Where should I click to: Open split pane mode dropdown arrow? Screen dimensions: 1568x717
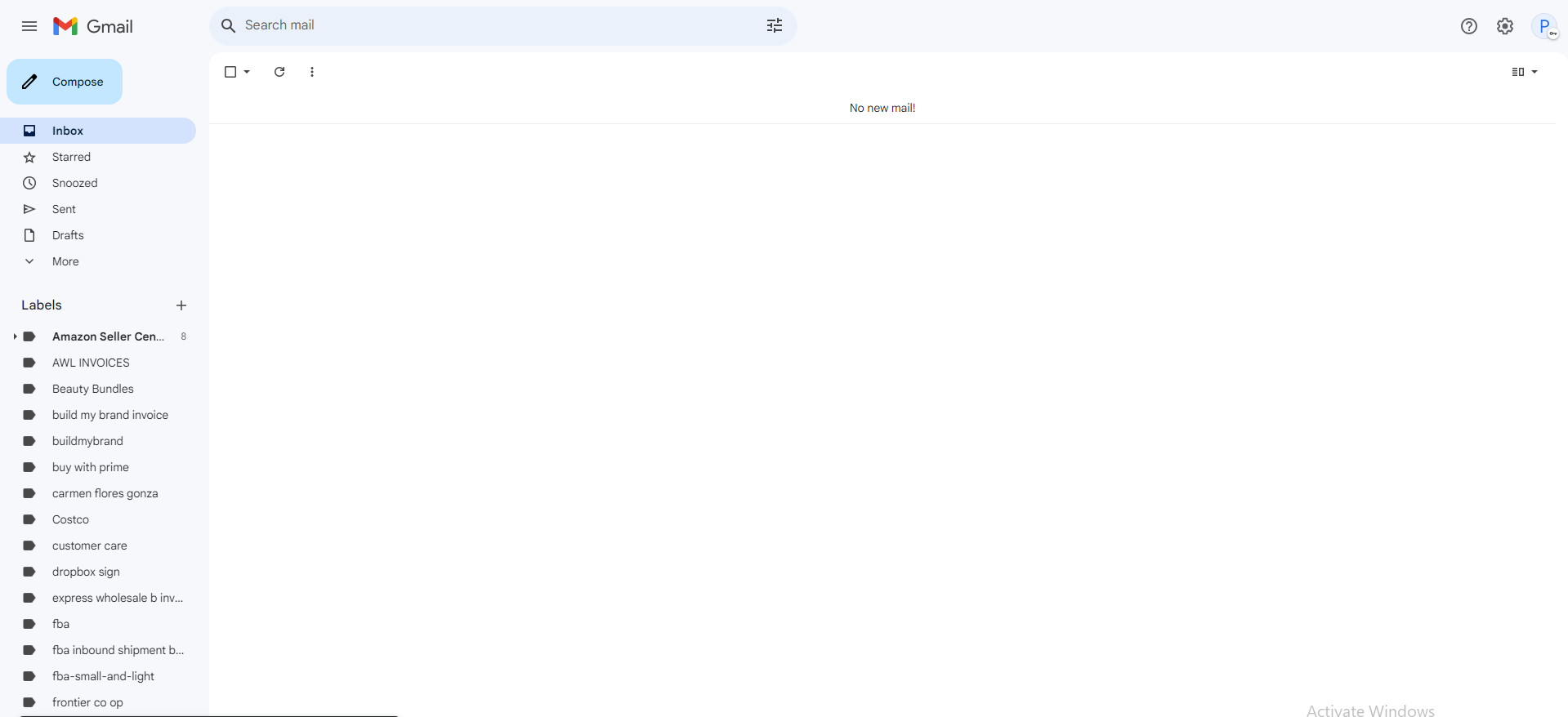1534,72
